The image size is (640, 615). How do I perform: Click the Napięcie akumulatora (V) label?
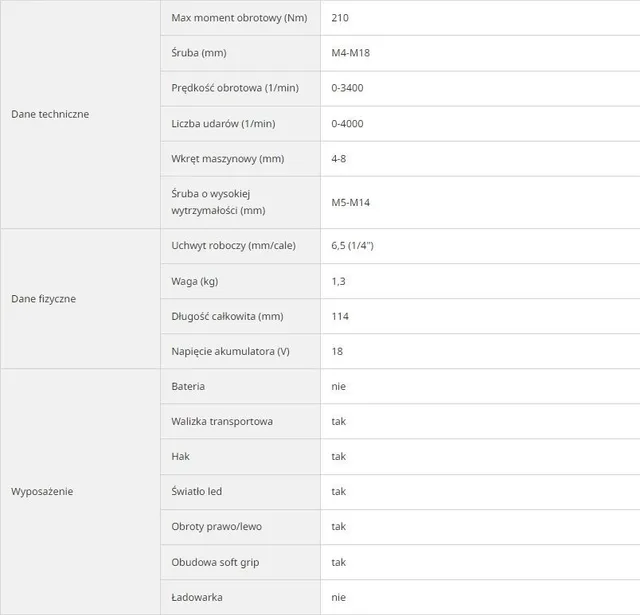pos(231,351)
